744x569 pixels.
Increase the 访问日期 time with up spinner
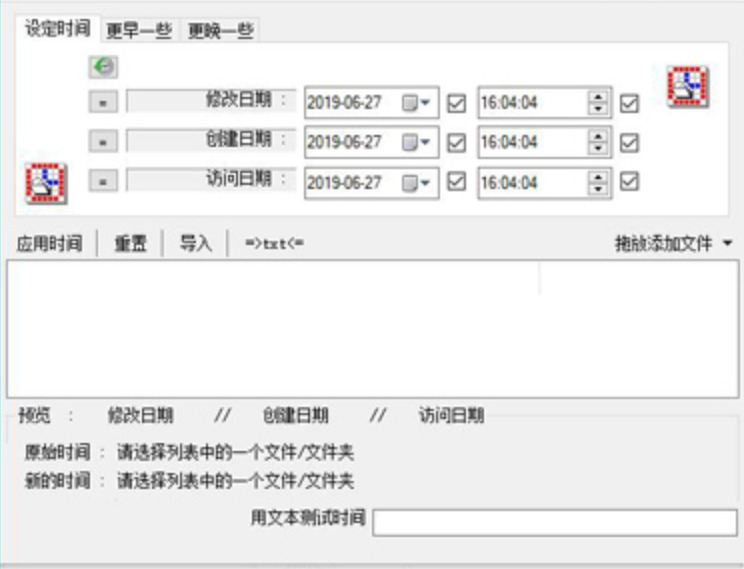pyautogui.click(x=598, y=177)
